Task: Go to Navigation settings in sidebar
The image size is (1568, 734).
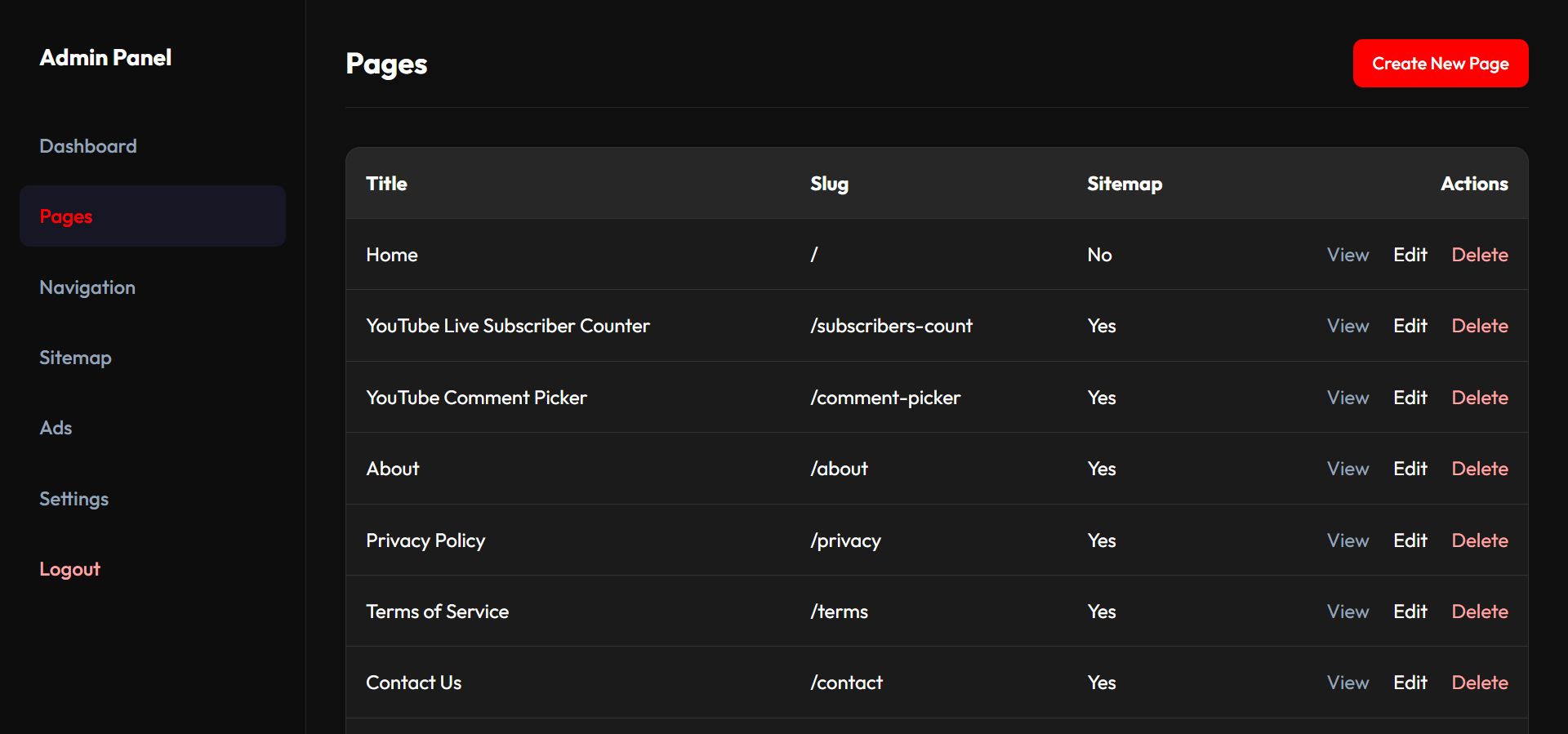Action: (87, 287)
